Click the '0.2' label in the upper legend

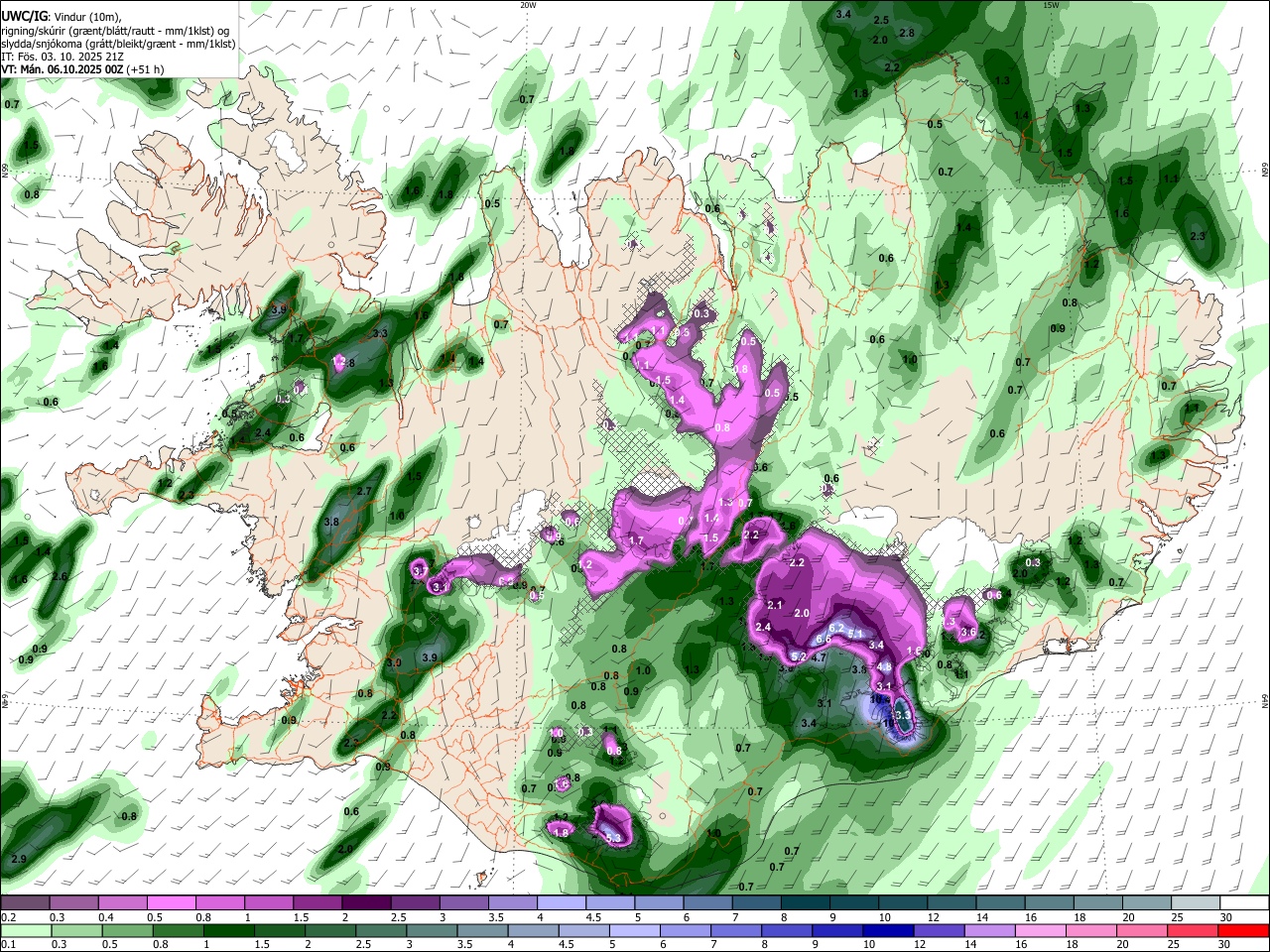coord(8,917)
